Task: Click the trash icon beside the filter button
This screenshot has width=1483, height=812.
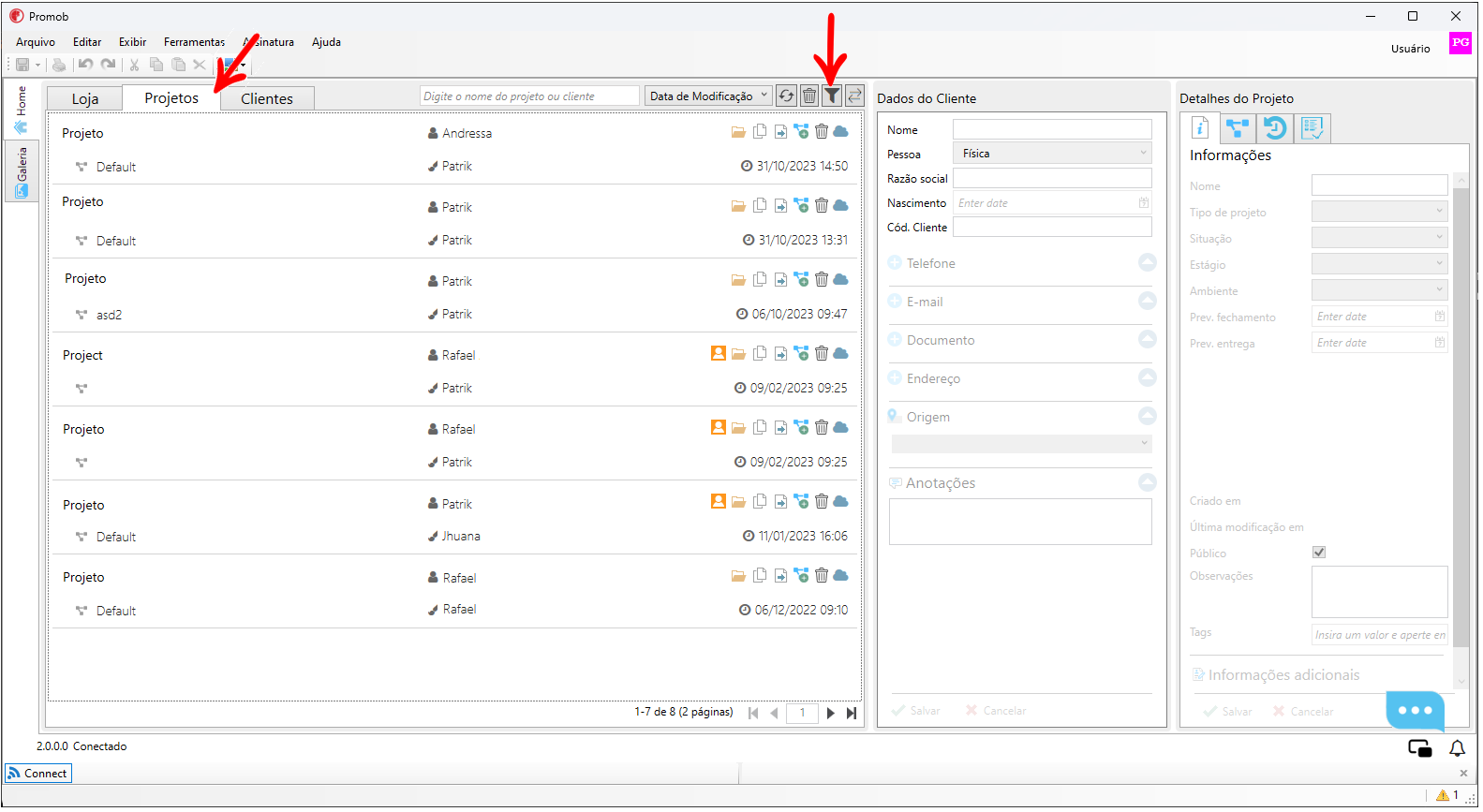Action: click(809, 96)
